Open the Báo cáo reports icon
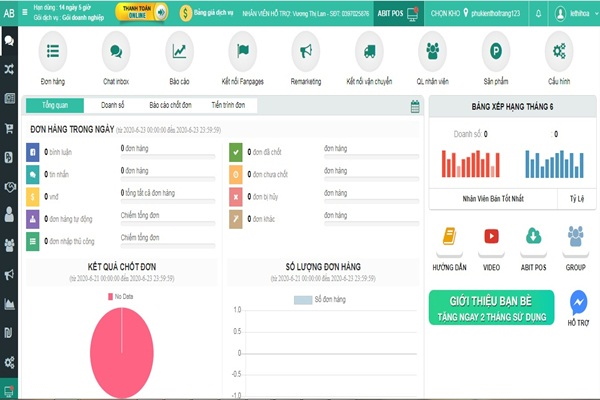600x400 pixels. [179, 51]
